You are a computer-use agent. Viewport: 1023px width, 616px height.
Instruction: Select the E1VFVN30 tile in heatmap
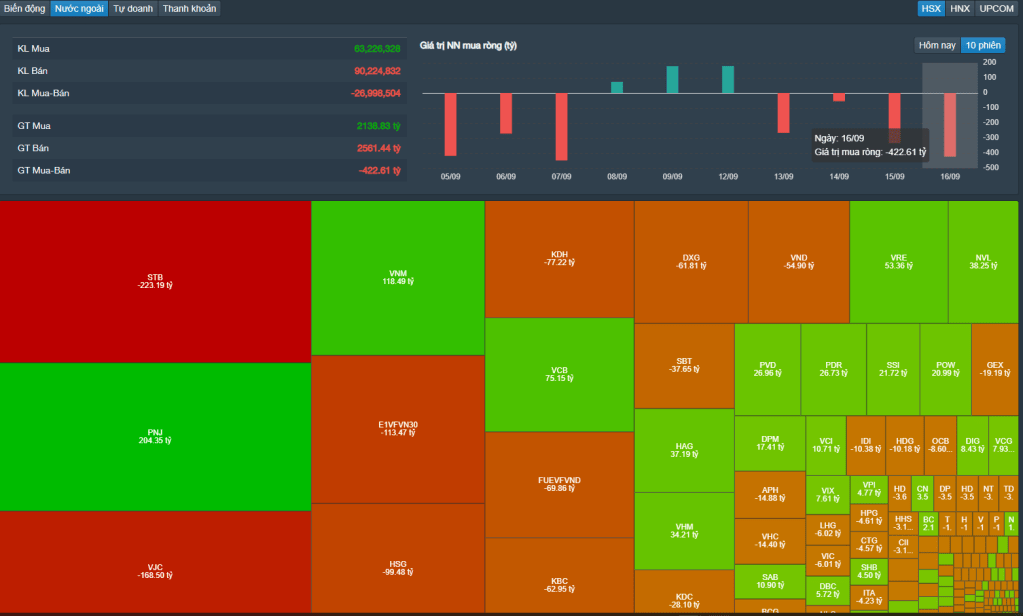click(398, 428)
